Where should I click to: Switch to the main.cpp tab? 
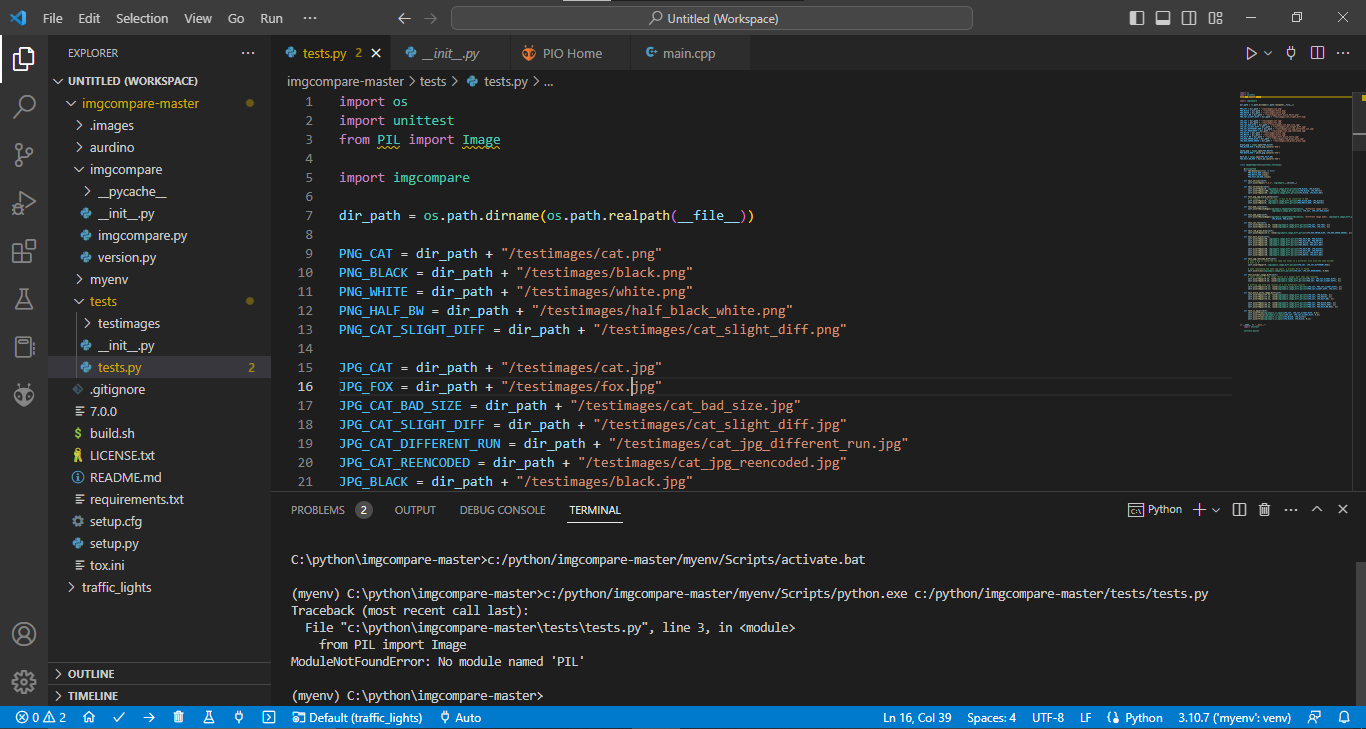point(689,53)
